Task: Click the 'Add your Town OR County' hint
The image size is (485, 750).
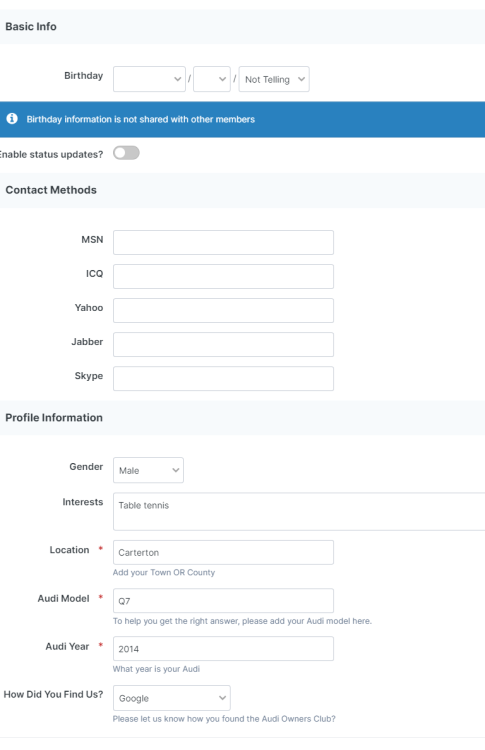Action: [164, 573]
